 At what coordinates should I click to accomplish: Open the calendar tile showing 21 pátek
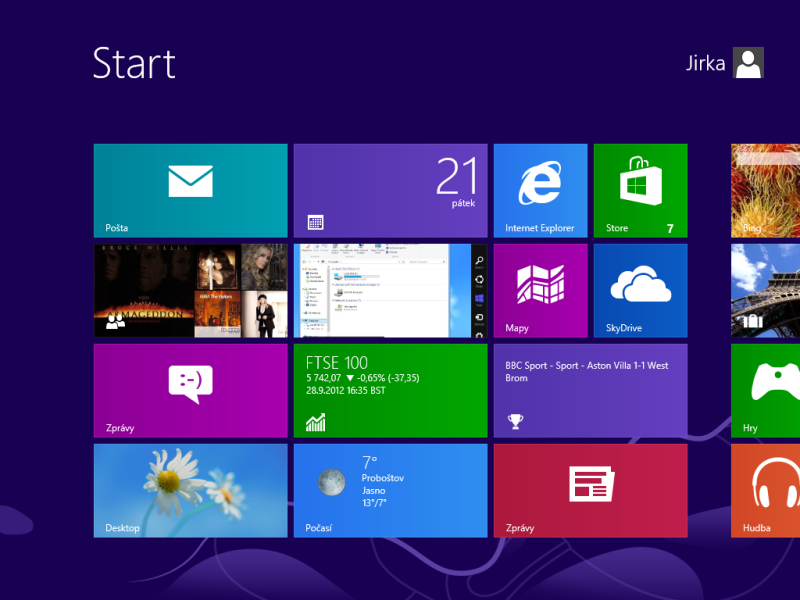[390, 190]
